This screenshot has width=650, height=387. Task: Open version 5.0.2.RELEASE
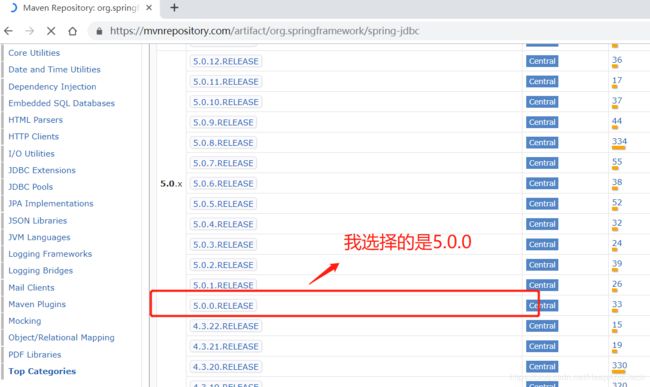pos(223,265)
